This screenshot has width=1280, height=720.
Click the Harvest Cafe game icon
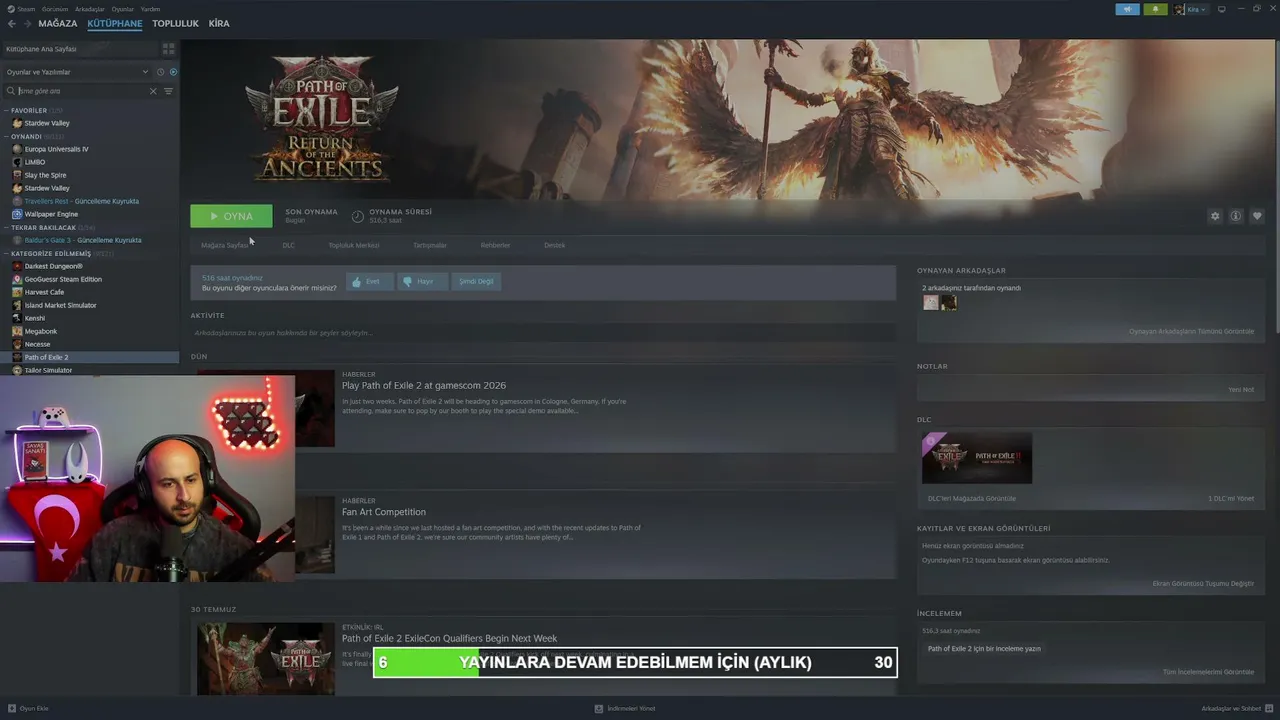tap(17, 292)
